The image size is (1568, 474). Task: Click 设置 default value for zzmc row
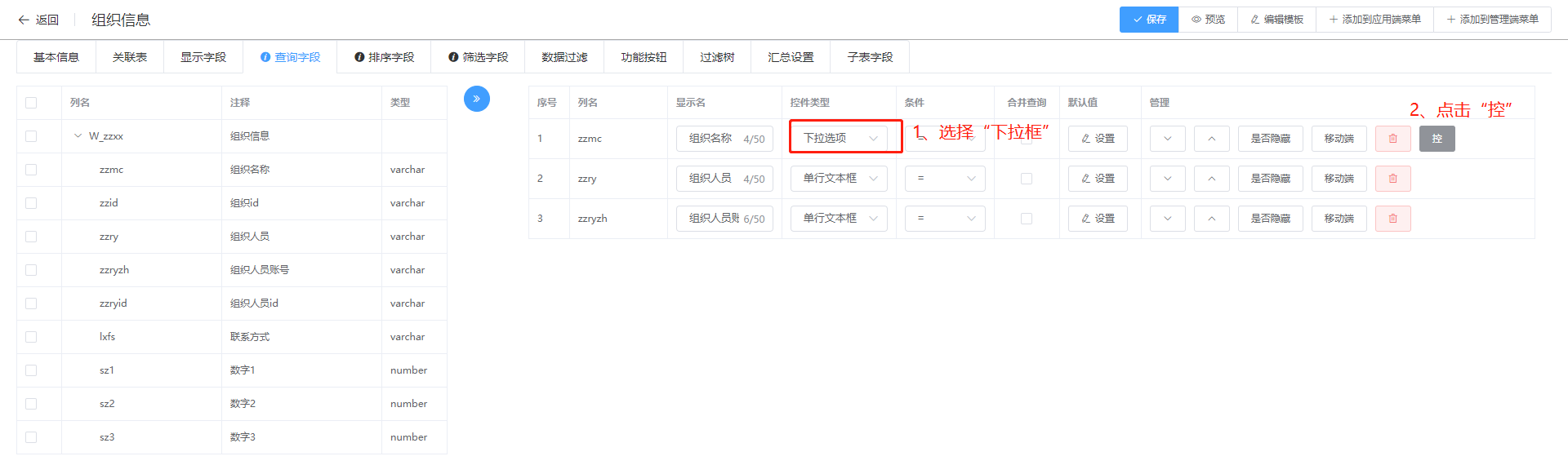click(x=1098, y=139)
